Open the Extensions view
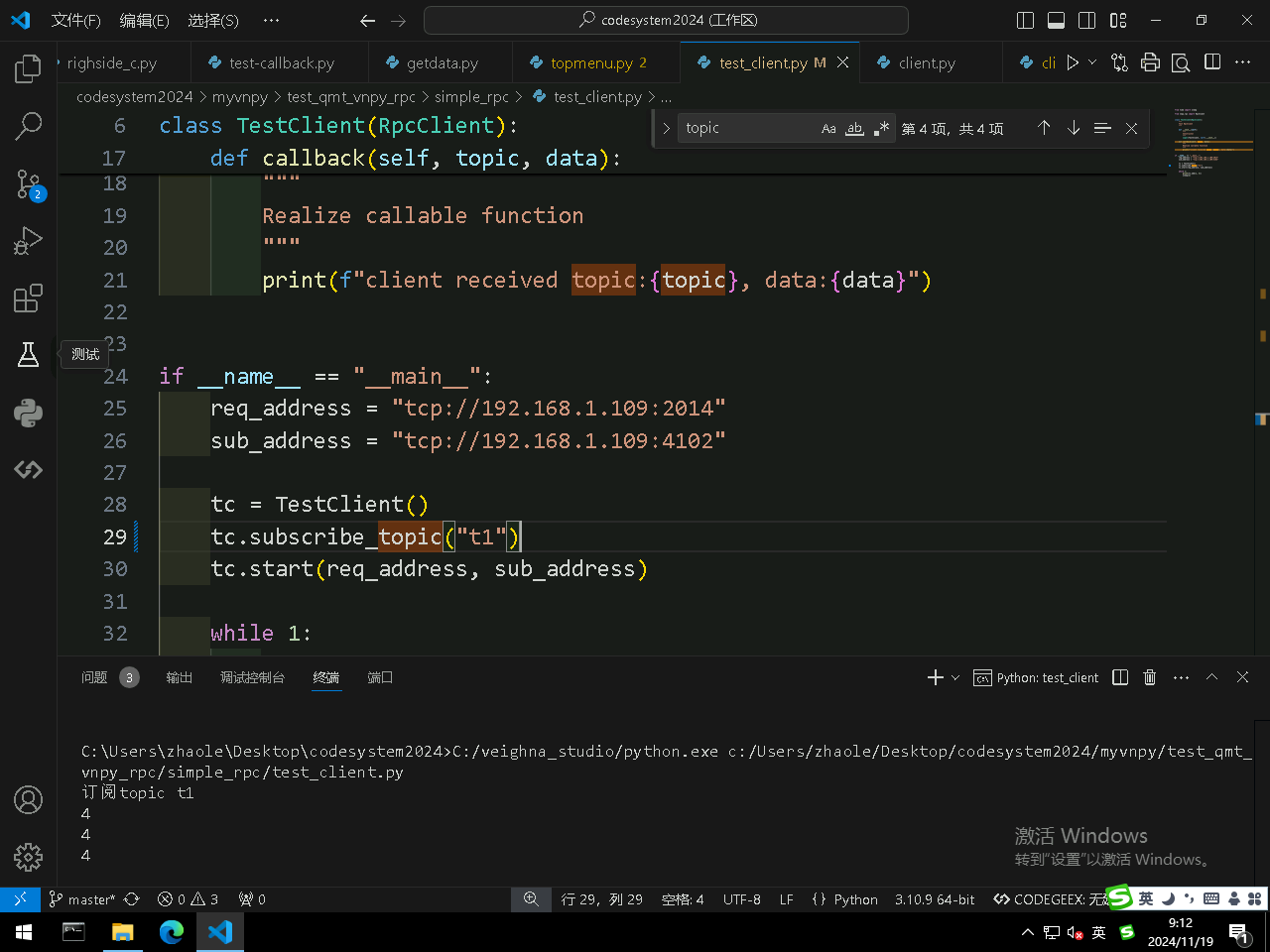This screenshot has height=952, width=1270. coord(28,297)
